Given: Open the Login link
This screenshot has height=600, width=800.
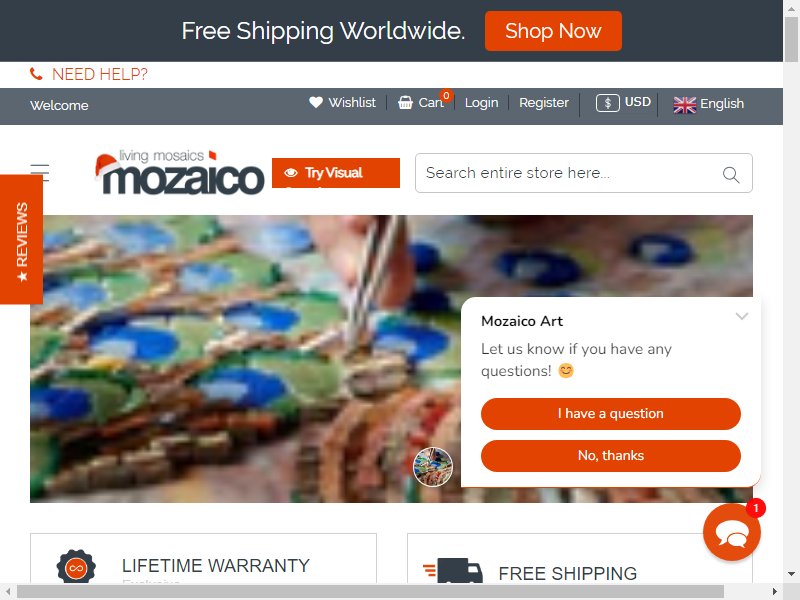Looking at the screenshot, I should (x=481, y=103).
